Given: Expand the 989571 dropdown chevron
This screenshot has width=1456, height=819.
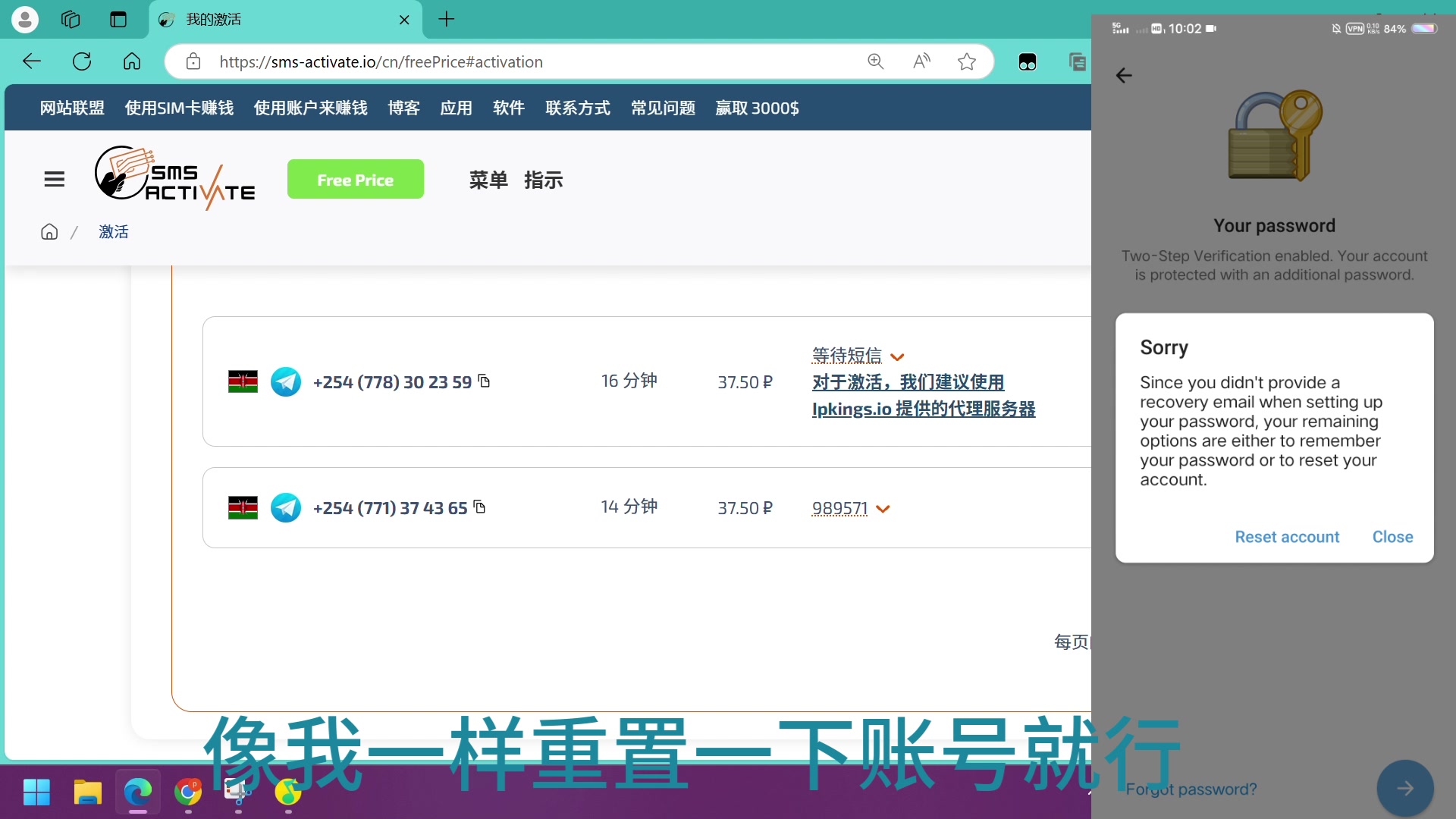Looking at the screenshot, I should coord(884,508).
